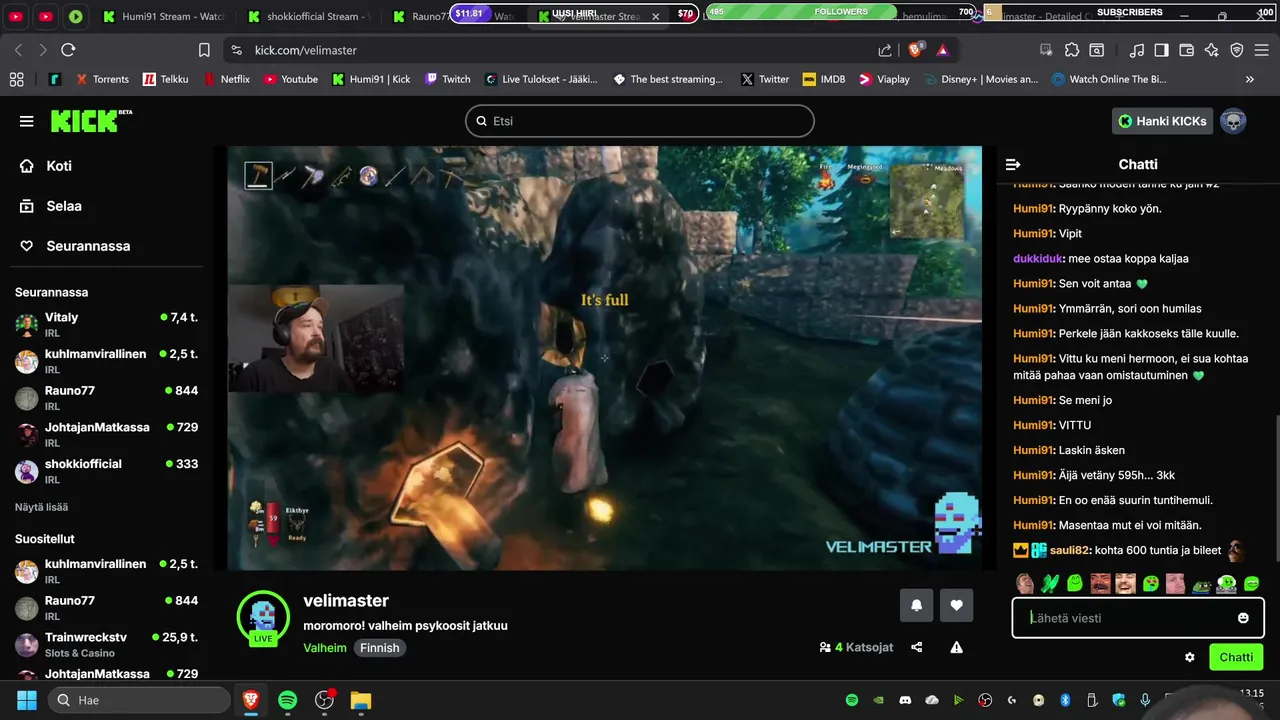This screenshot has width=1280, height=720.
Task: Open Koti in the sidebar
Action: [59, 166]
